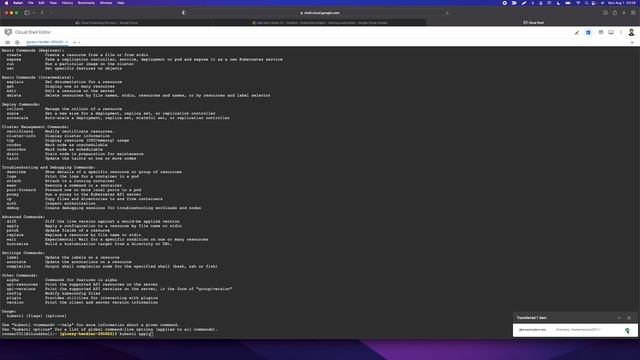Expand the new session dropdown arrow

[x=79, y=42]
